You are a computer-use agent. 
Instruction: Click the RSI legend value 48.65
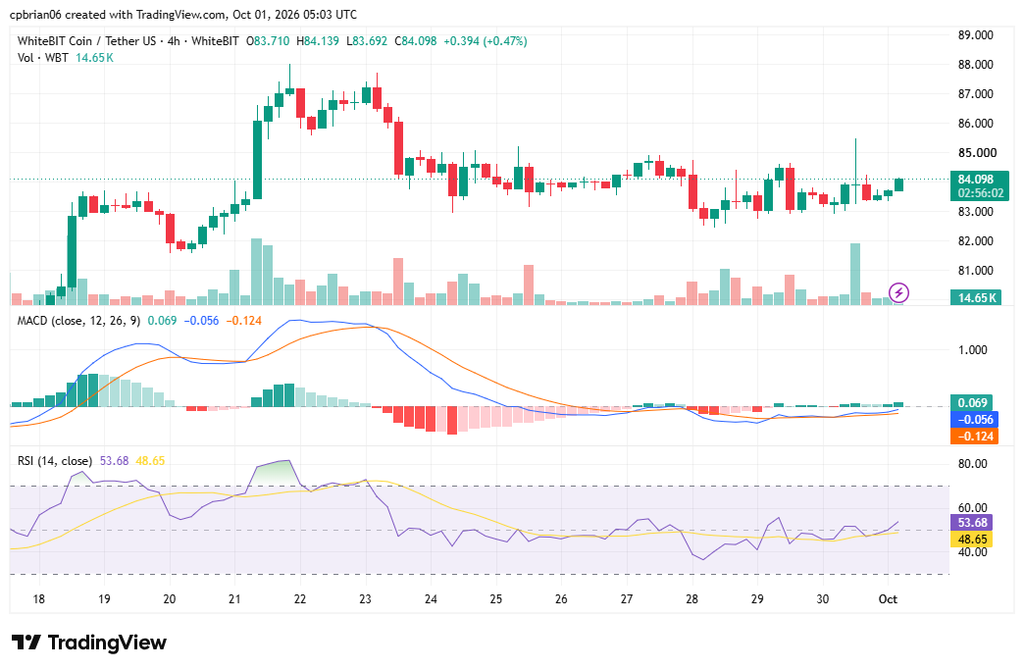coord(150,461)
